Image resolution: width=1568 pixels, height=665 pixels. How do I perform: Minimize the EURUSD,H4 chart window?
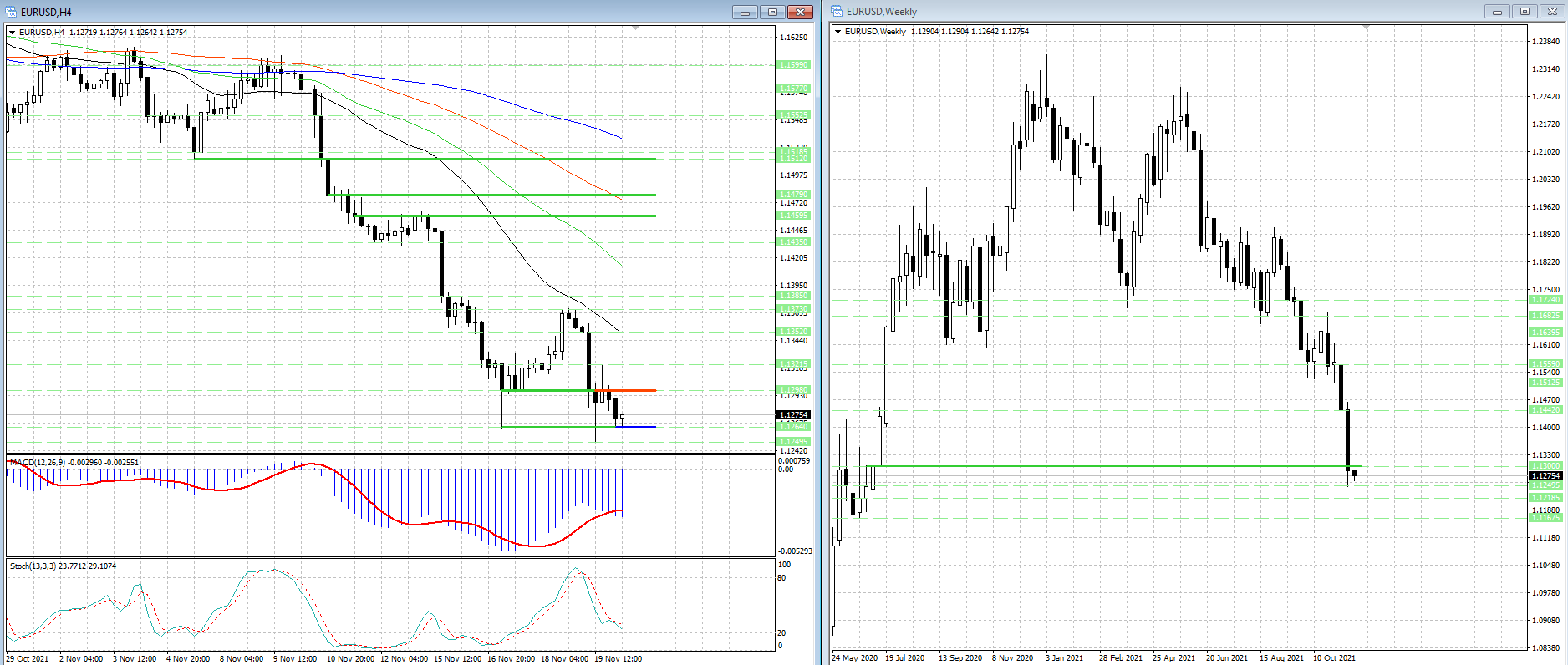tap(745, 12)
